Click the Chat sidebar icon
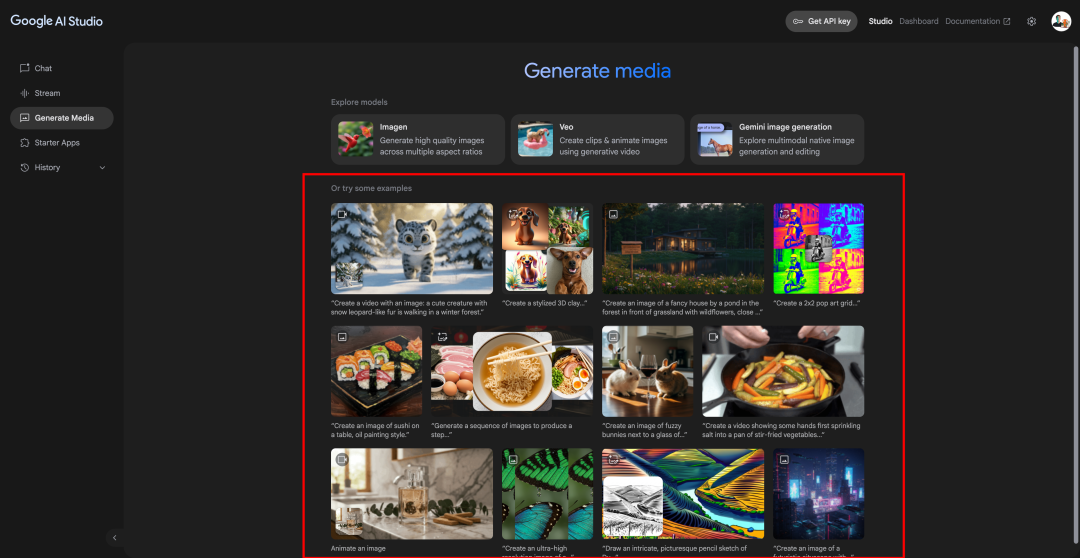The width and height of the screenshot is (1080, 558). coord(25,68)
